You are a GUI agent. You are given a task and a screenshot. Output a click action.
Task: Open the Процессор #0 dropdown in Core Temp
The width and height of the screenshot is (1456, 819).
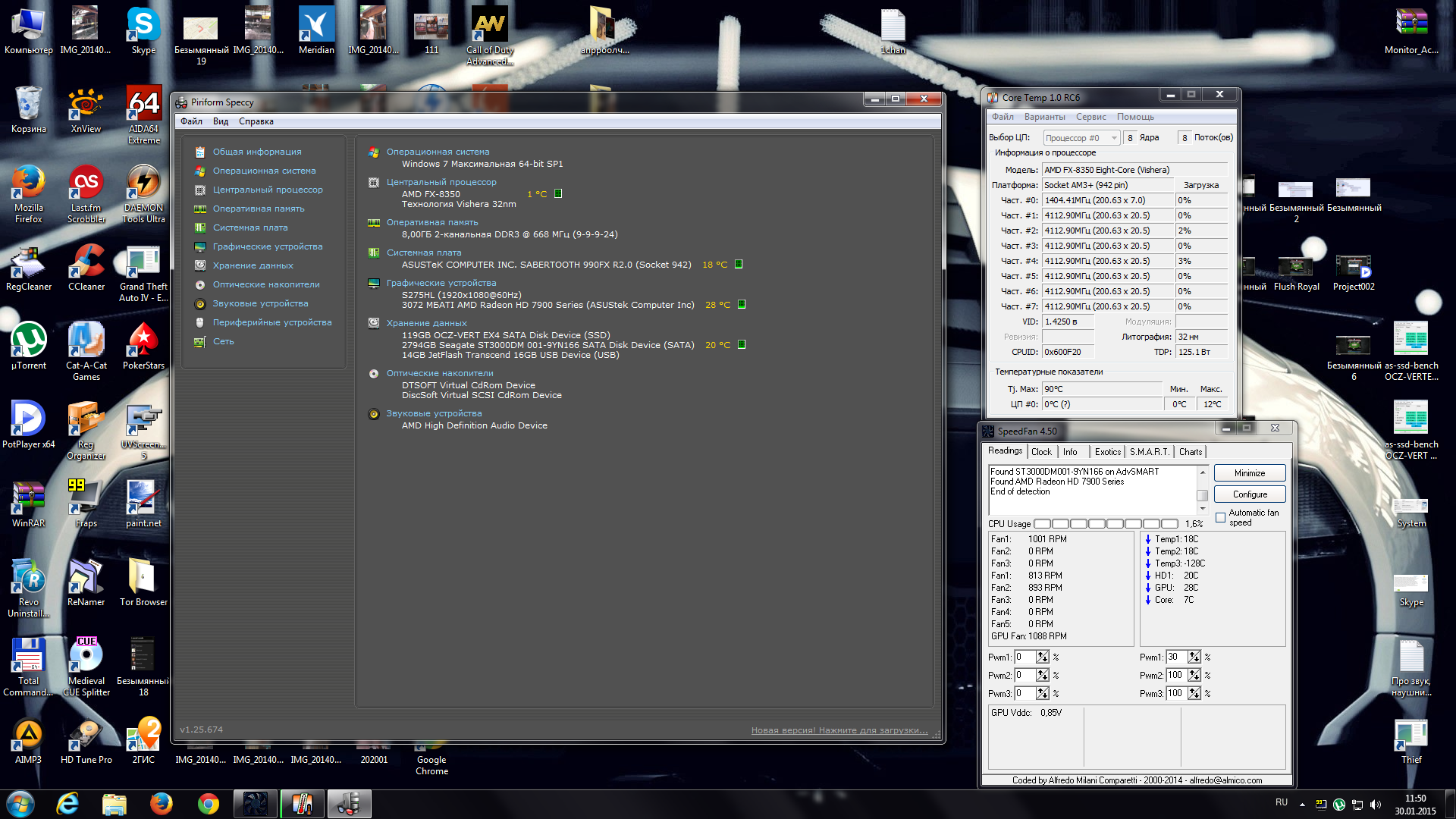(x=1081, y=138)
